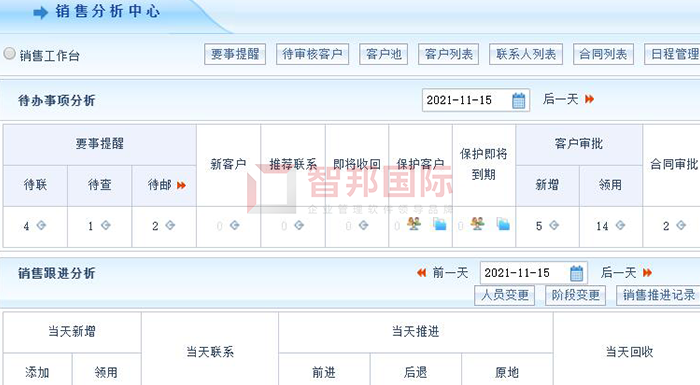Open detail arrow beside 待查 count 1
This screenshot has height=385, width=700.
[x=105, y=226]
